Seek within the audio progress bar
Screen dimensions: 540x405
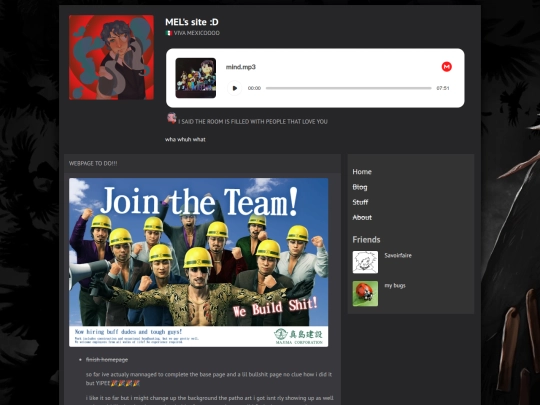(x=349, y=88)
